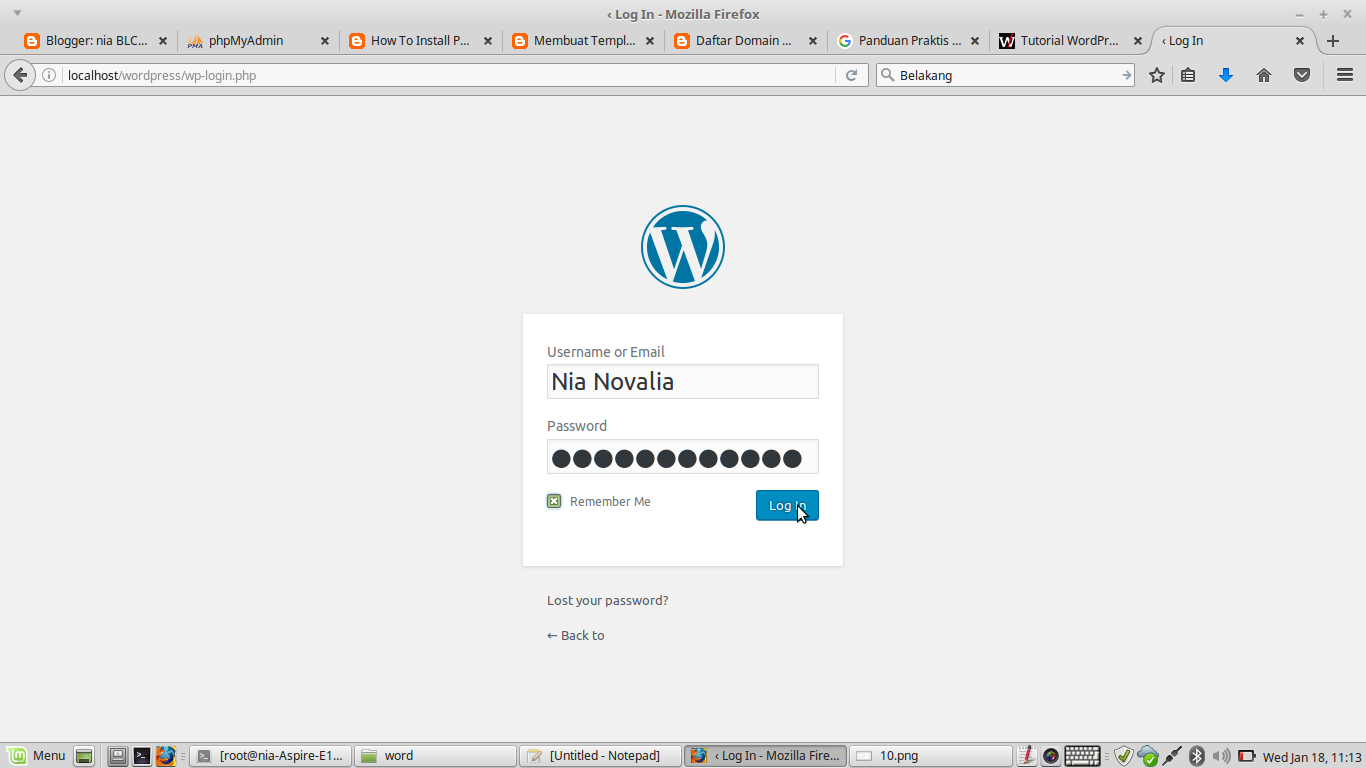
Task: Open the Lost your password? link
Action: coord(607,600)
